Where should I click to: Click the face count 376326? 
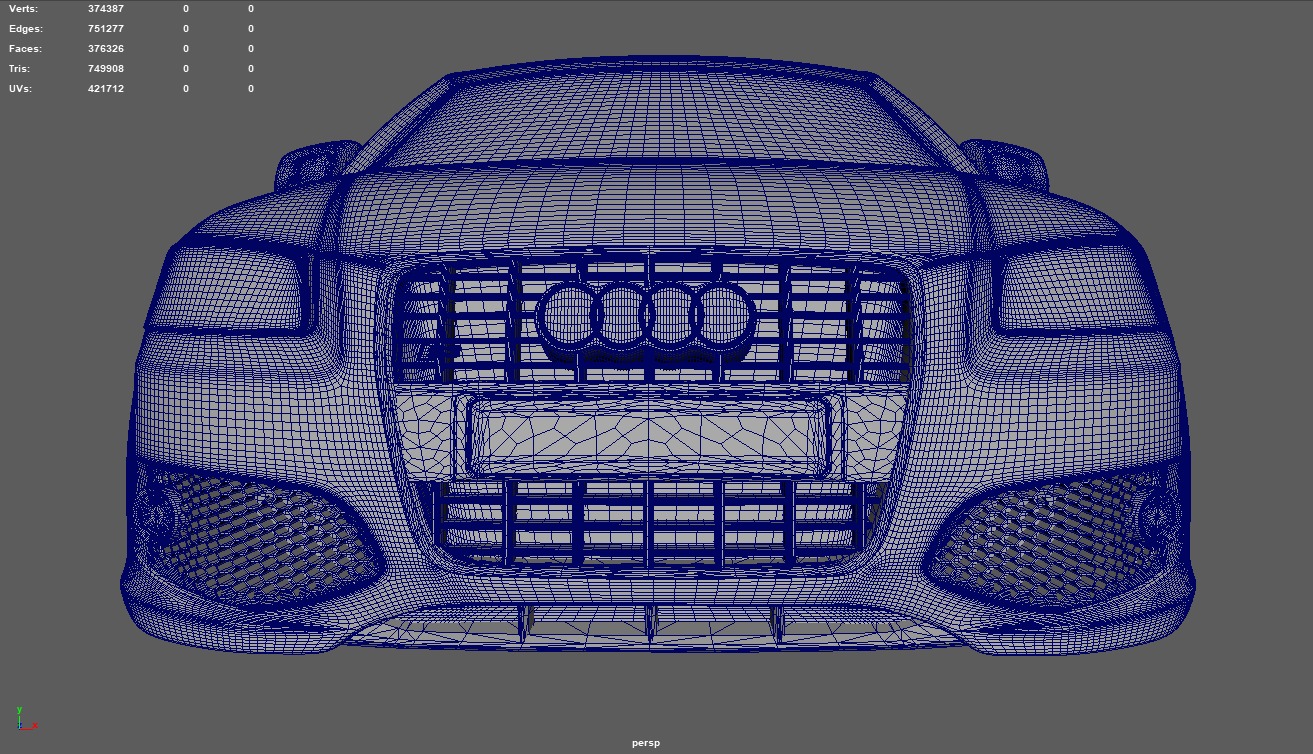(105, 49)
